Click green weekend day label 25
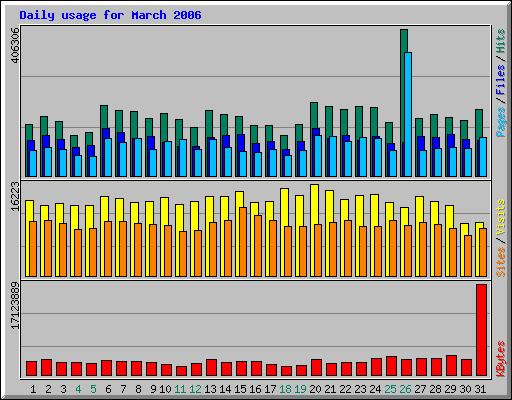Screen dimensions: 512x400 390,389
